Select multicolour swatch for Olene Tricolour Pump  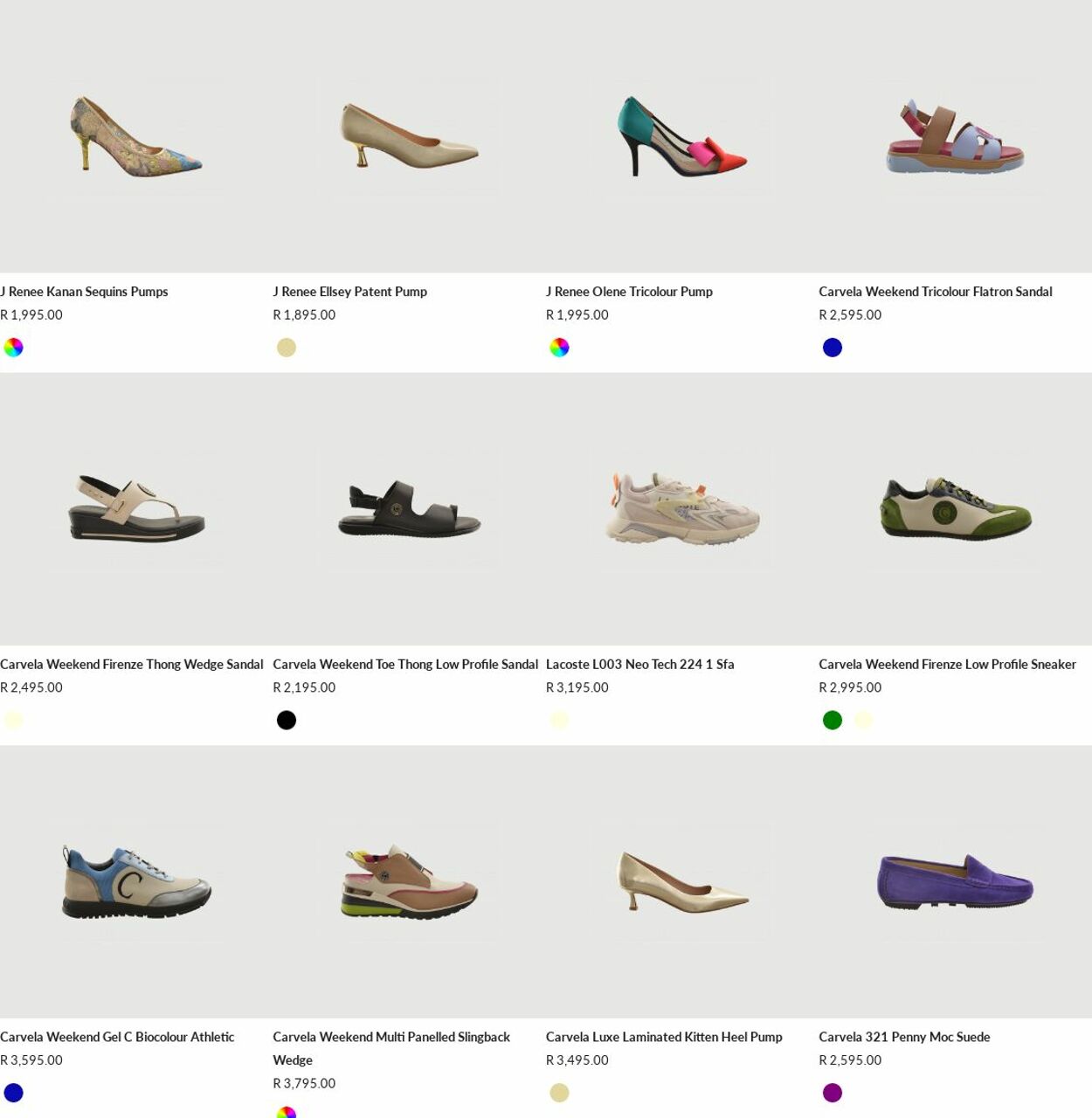pyautogui.click(x=559, y=348)
